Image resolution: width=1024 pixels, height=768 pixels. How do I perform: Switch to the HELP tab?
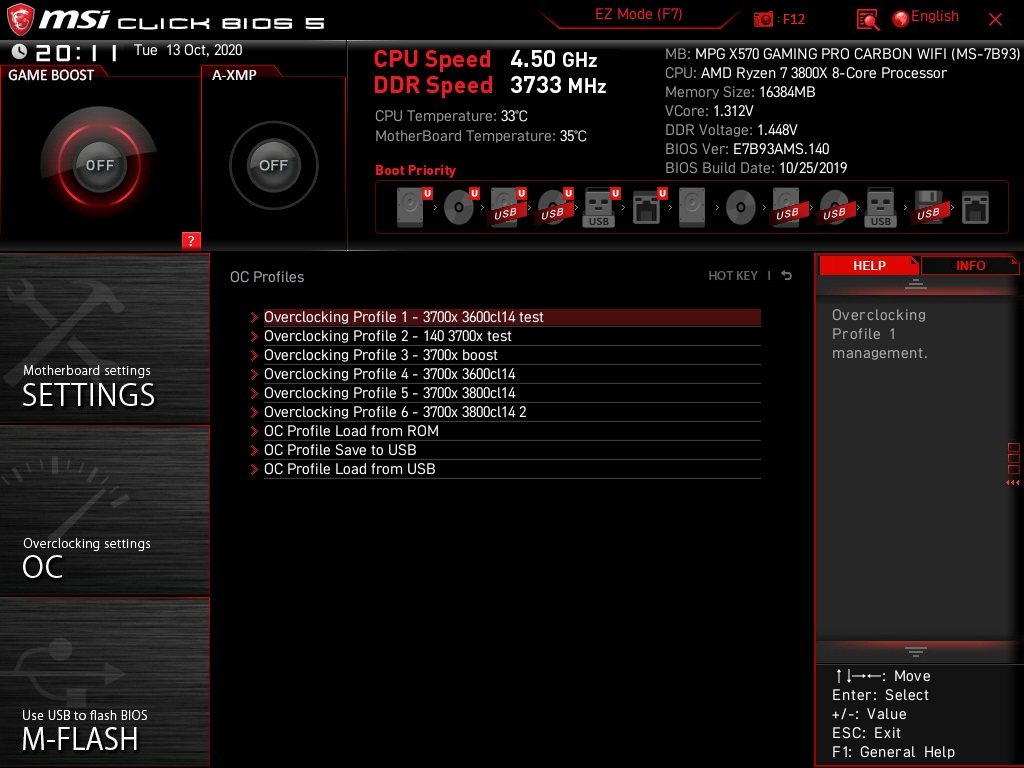(x=869, y=266)
